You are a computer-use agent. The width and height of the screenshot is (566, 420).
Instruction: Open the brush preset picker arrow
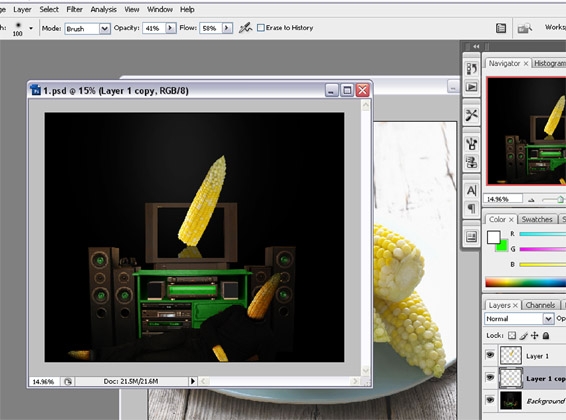click(31, 28)
